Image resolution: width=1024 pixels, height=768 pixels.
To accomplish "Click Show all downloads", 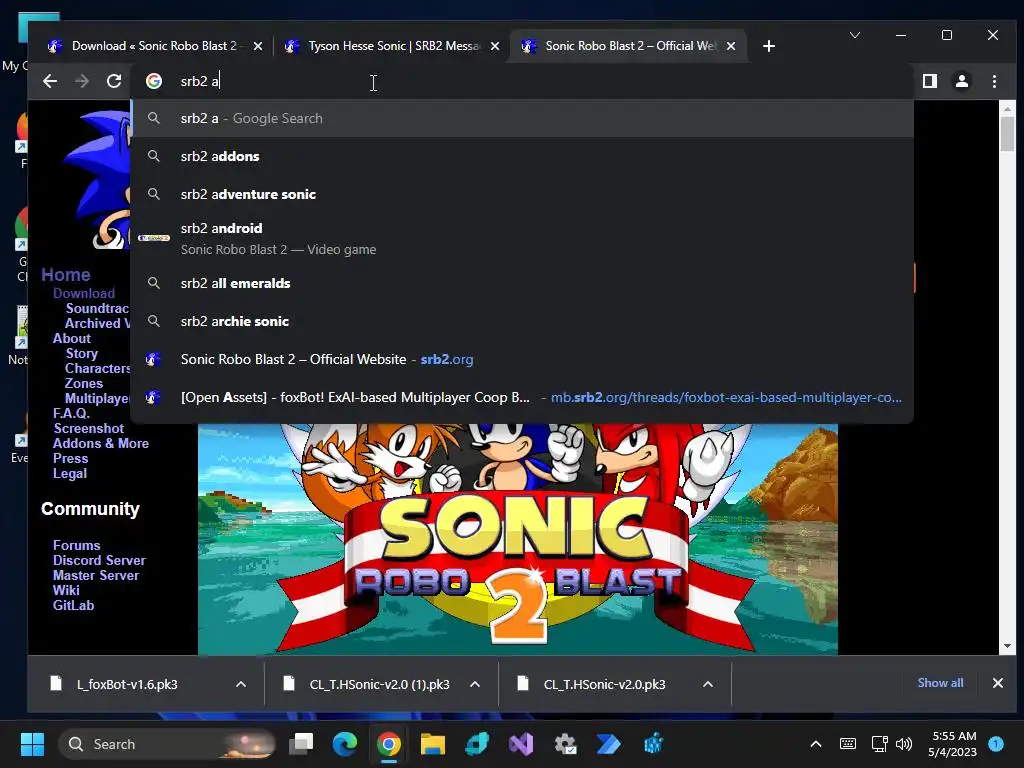I will pos(940,682).
